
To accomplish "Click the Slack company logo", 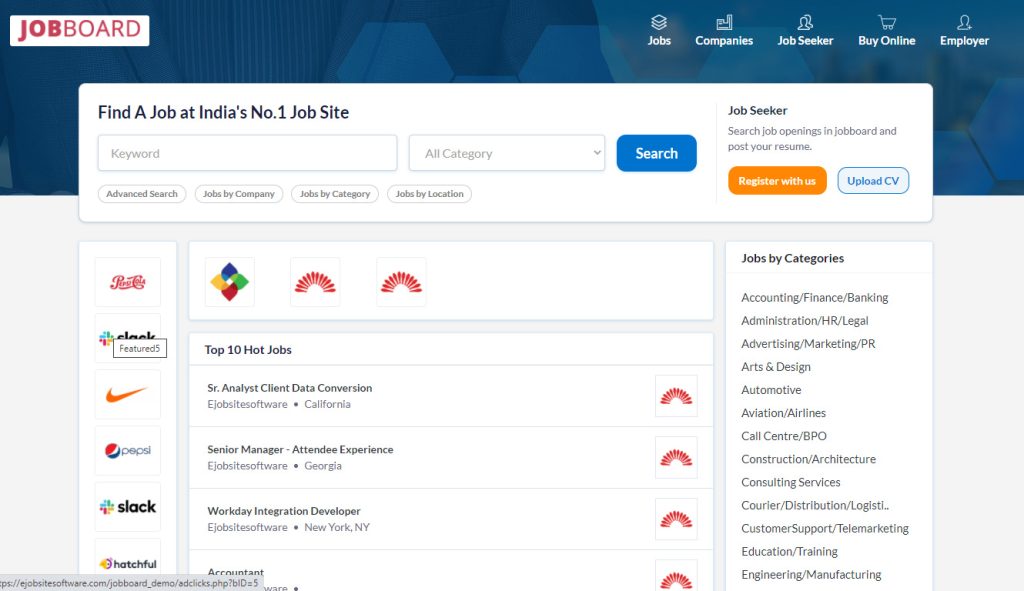I will (x=127, y=507).
